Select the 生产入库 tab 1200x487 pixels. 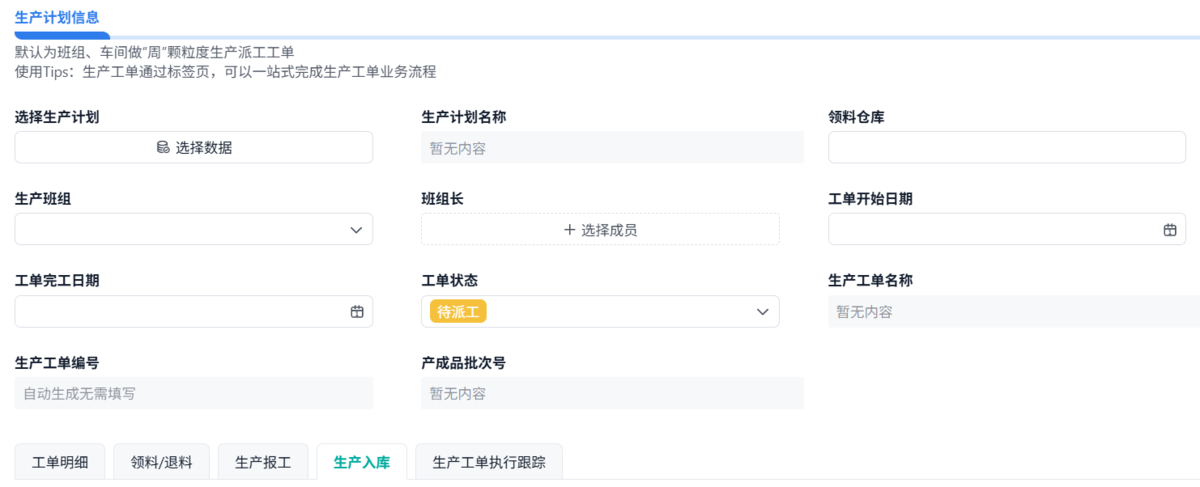(x=362, y=463)
